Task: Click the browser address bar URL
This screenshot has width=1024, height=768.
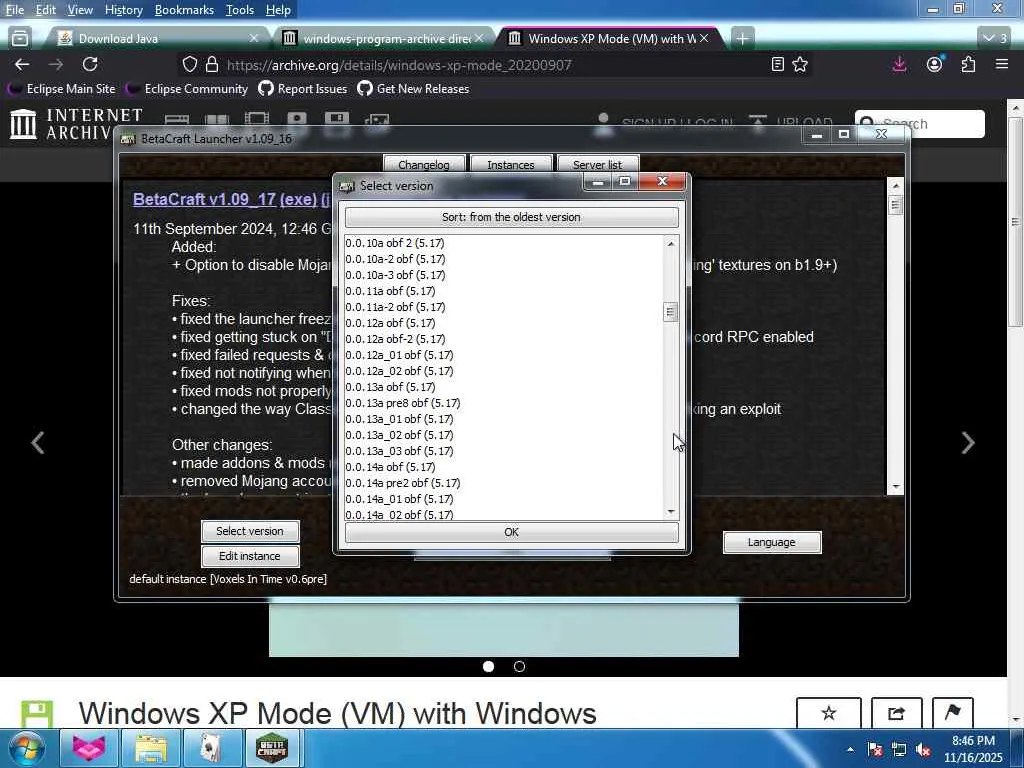Action: click(x=399, y=65)
